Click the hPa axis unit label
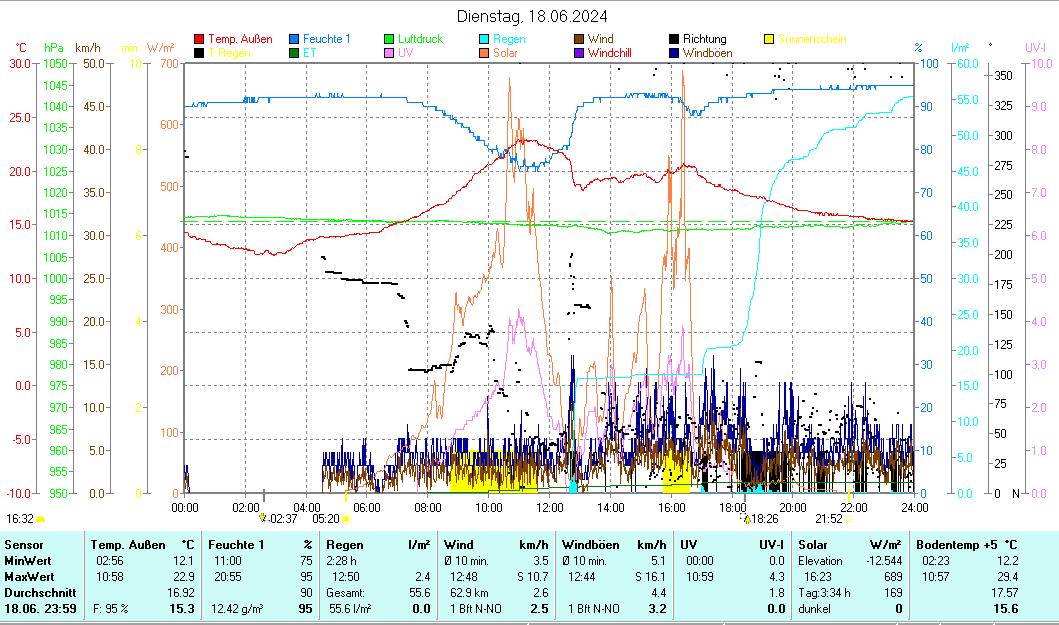This screenshot has width=1059, height=625. (53, 48)
